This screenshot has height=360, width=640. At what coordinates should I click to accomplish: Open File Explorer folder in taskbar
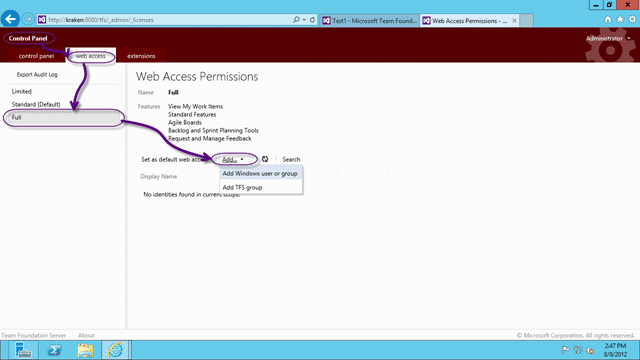coord(85,350)
